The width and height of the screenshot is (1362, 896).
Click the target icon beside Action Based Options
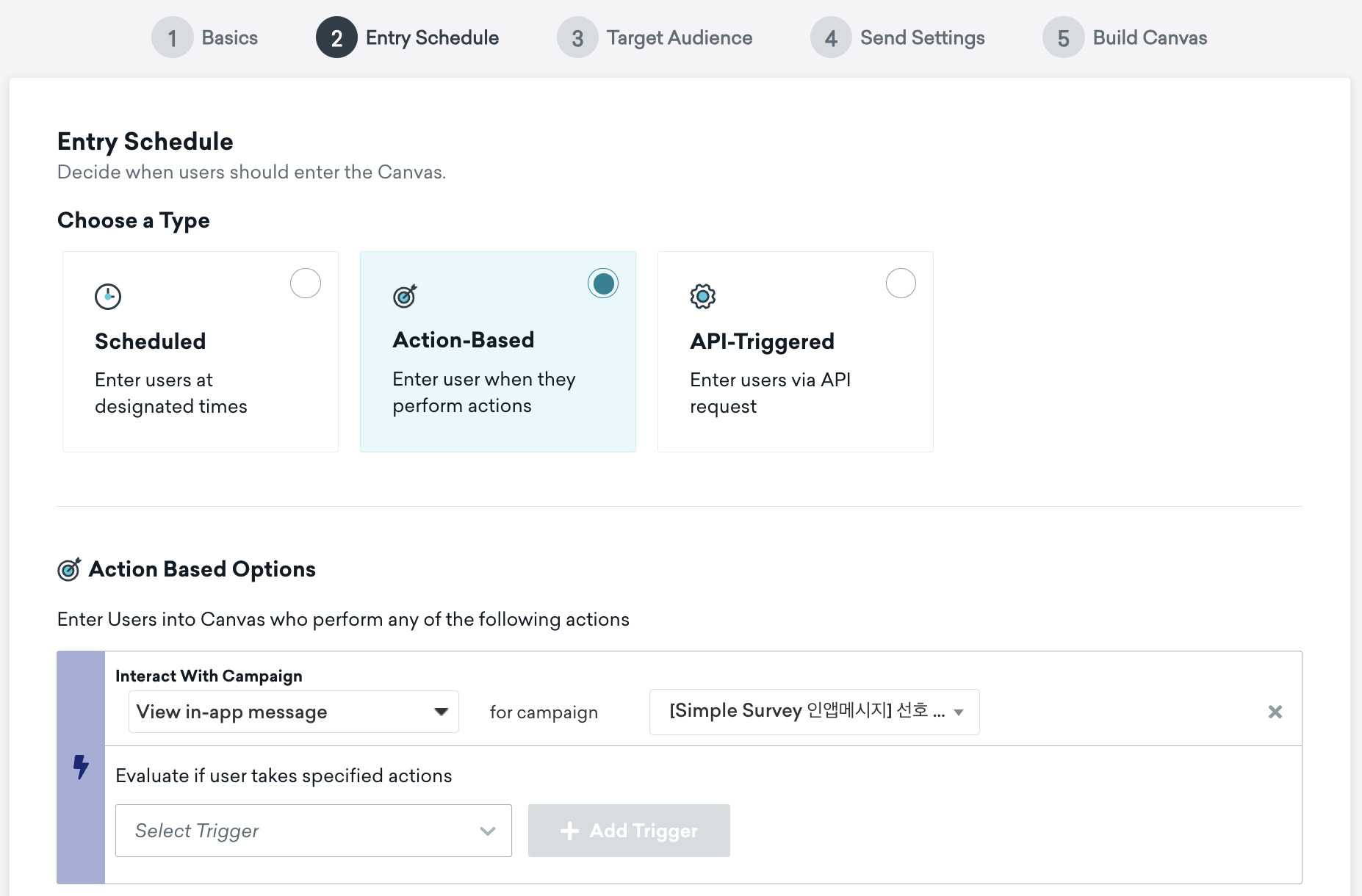pyautogui.click(x=69, y=569)
